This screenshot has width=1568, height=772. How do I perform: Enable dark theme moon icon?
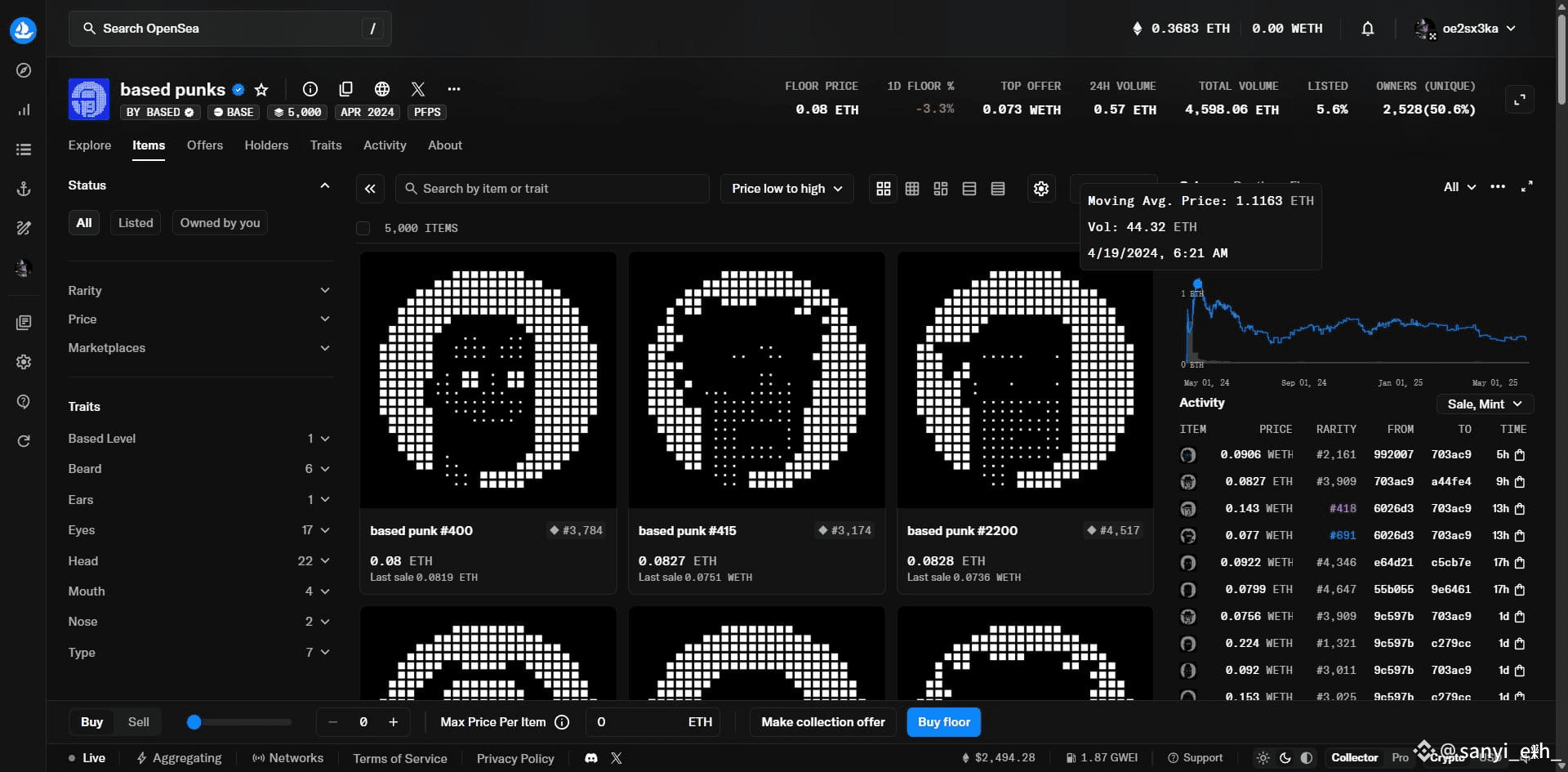pos(1285,758)
